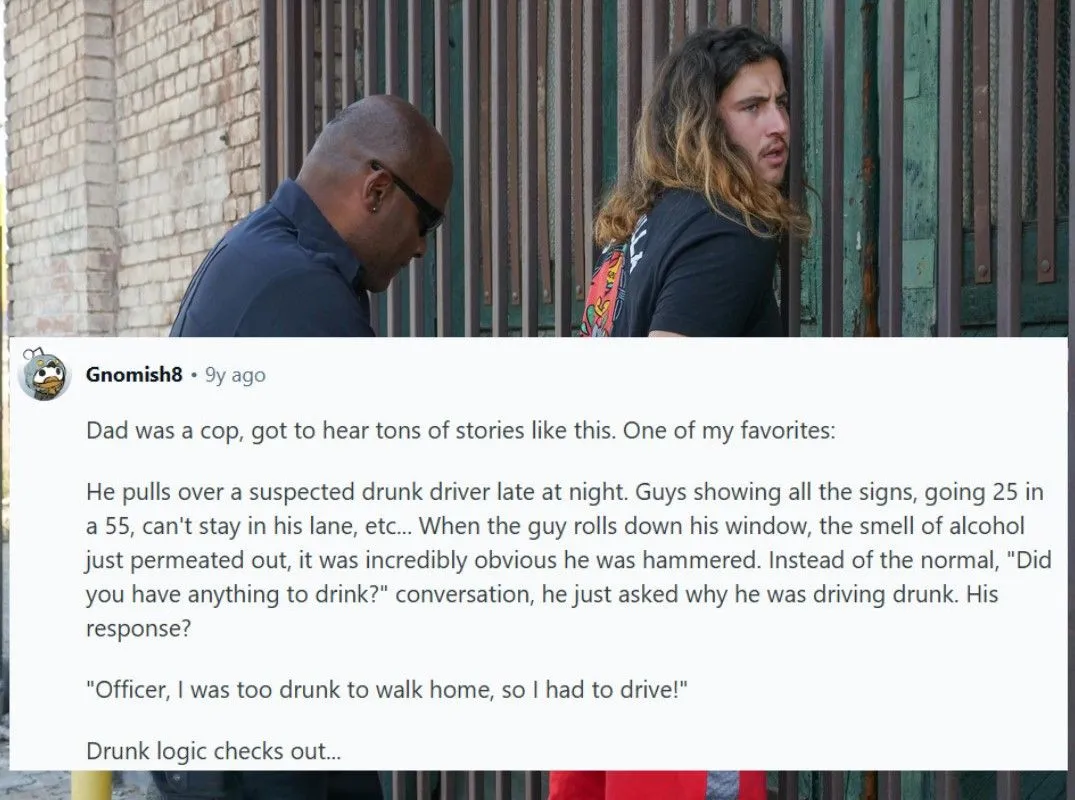Select the "Drunk logic checks out..." line
This screenshot has height=800, width=1075.
(213, 751)
